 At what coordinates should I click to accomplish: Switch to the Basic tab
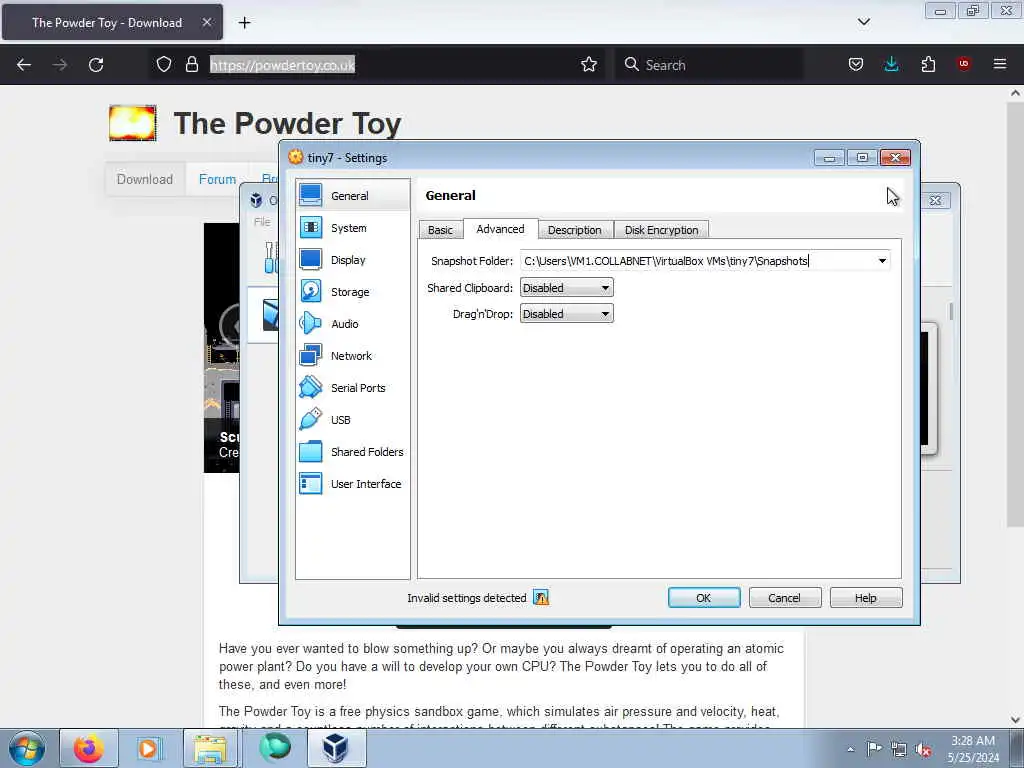[440, 230]
